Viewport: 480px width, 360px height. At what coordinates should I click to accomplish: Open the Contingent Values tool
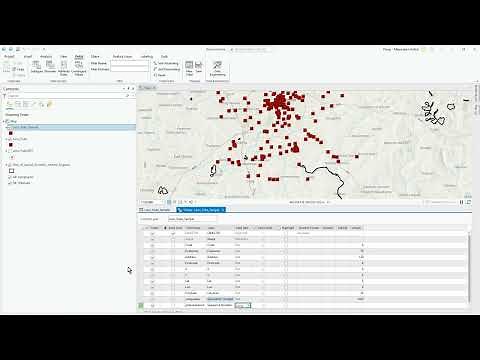pyautogui.click(x=79, y=68)
